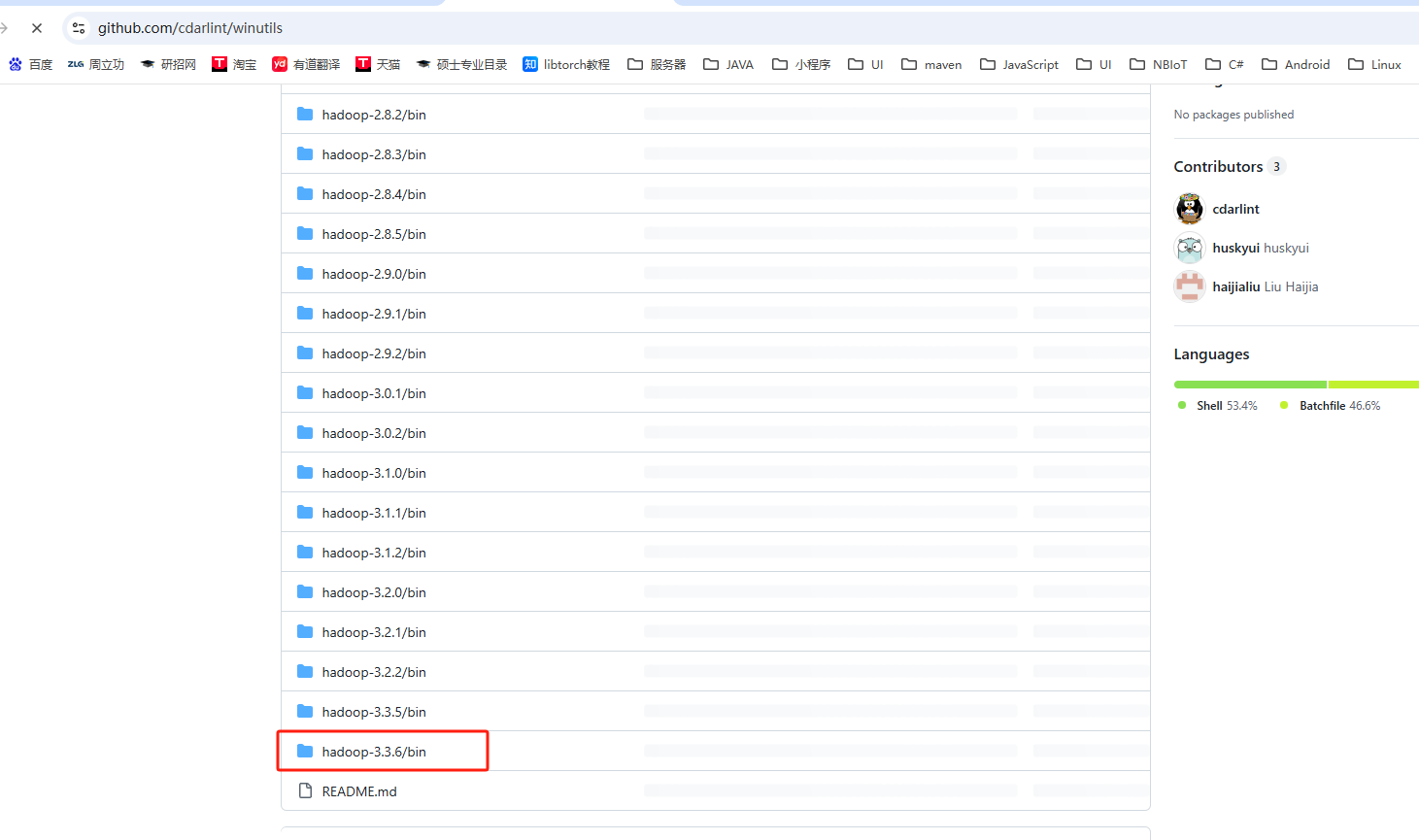Screen dimensions: 1419x840
Task: Open folder hadoop-3.2.0/bin
Action: pyautogui.click(x=374, y=592)
